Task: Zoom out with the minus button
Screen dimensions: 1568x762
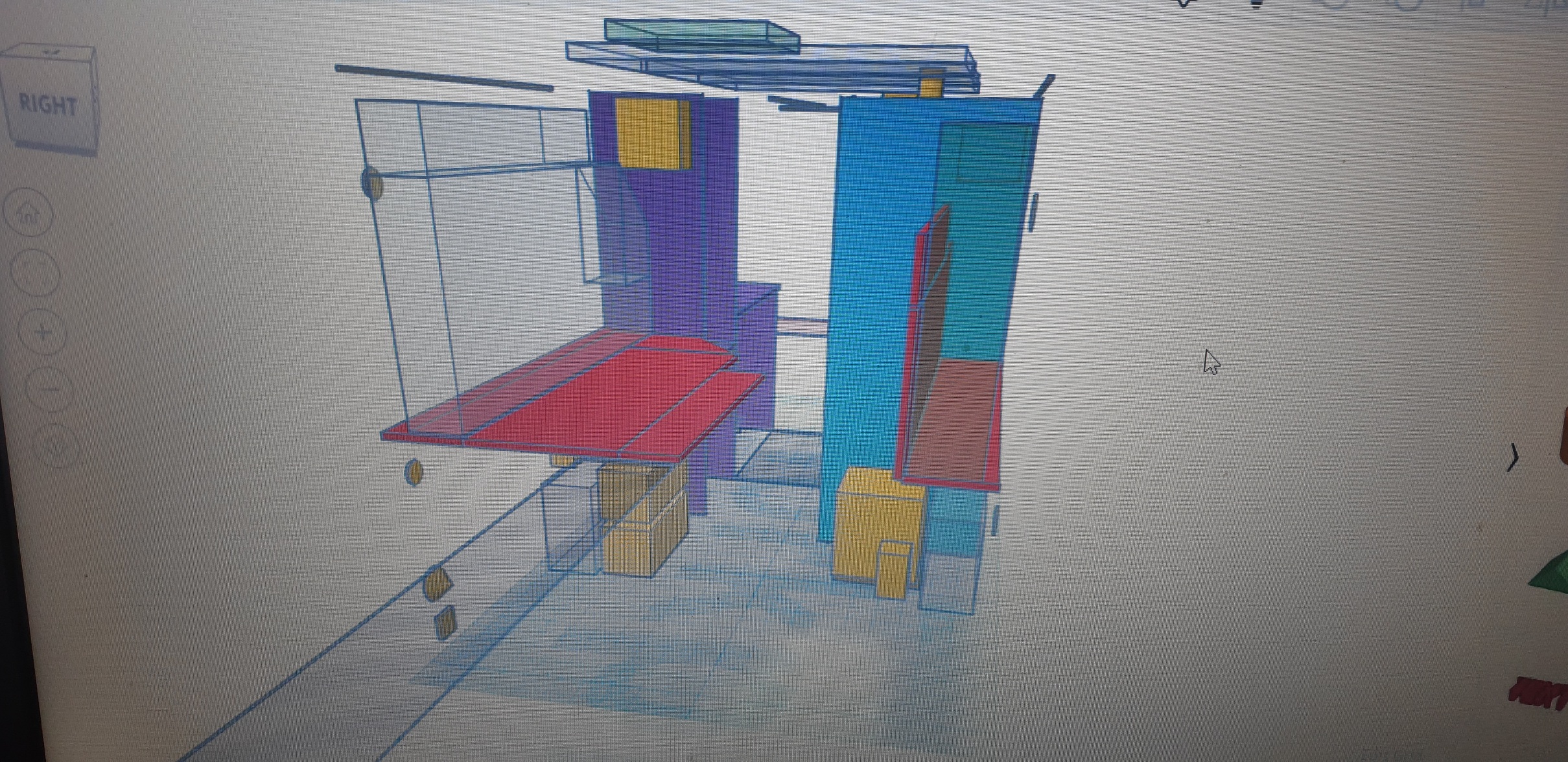Action: 51,389
